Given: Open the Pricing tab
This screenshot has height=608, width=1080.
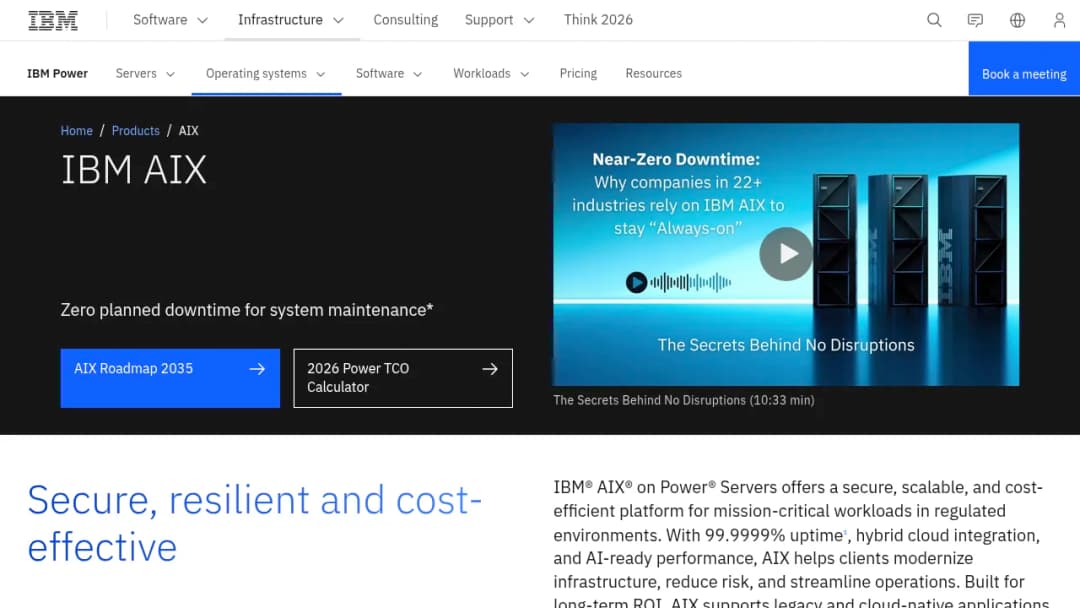Looking at the screenshot, I should [x=578, y=74].
